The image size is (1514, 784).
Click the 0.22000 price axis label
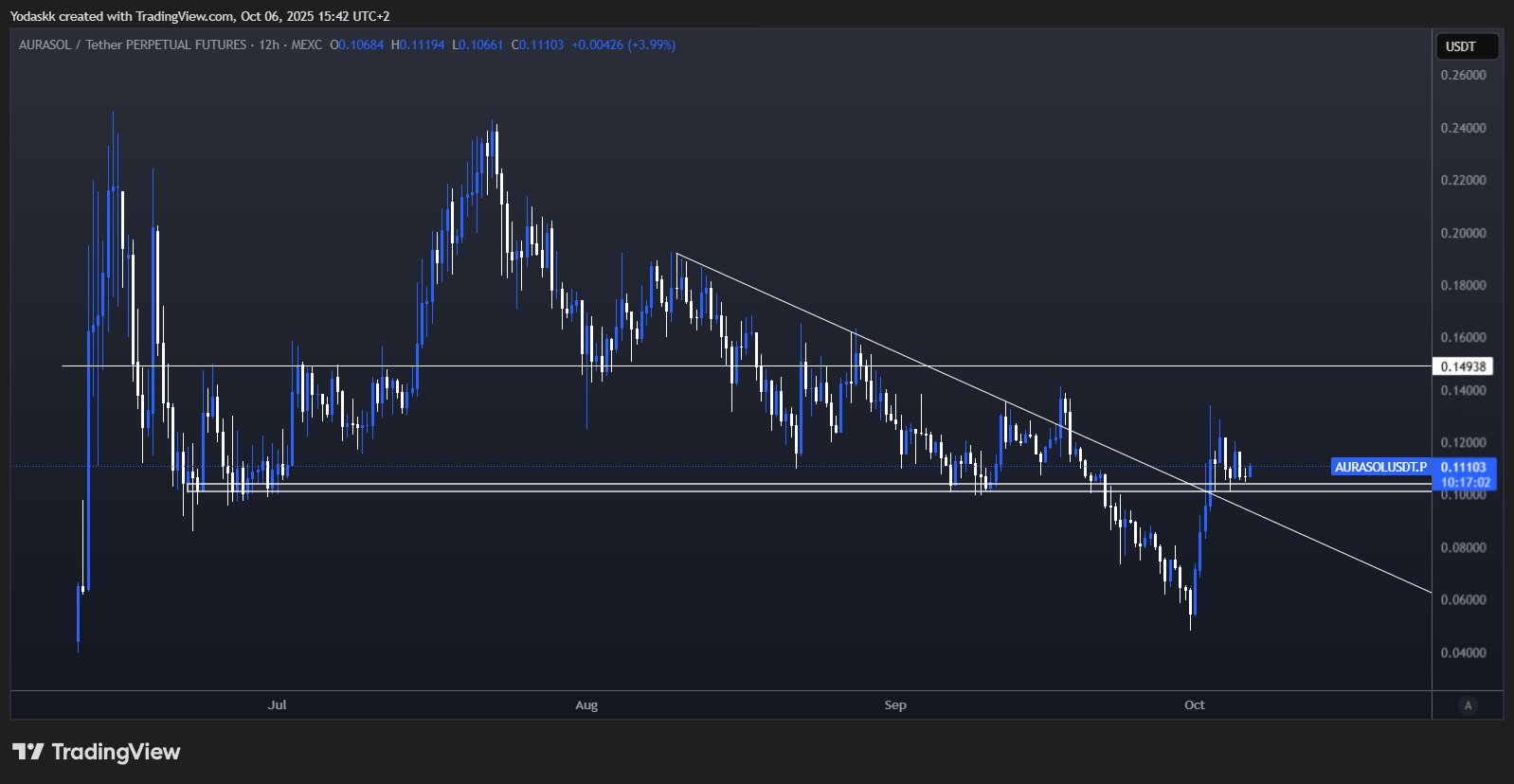pyautogui.click(x=1464, y=180)
